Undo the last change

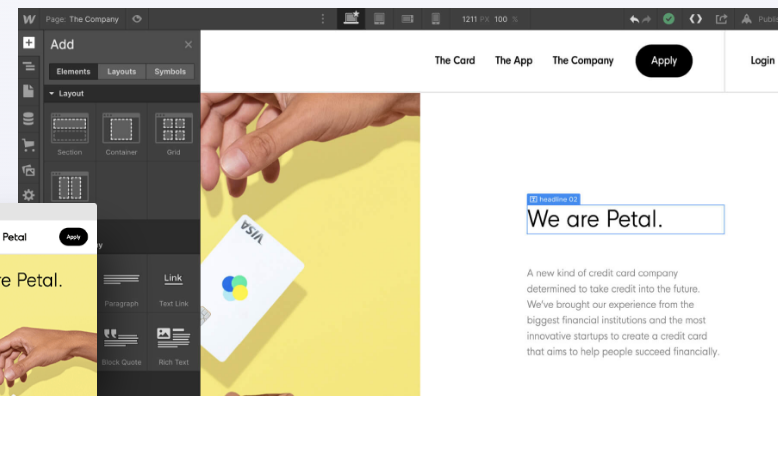coord(634,19)
